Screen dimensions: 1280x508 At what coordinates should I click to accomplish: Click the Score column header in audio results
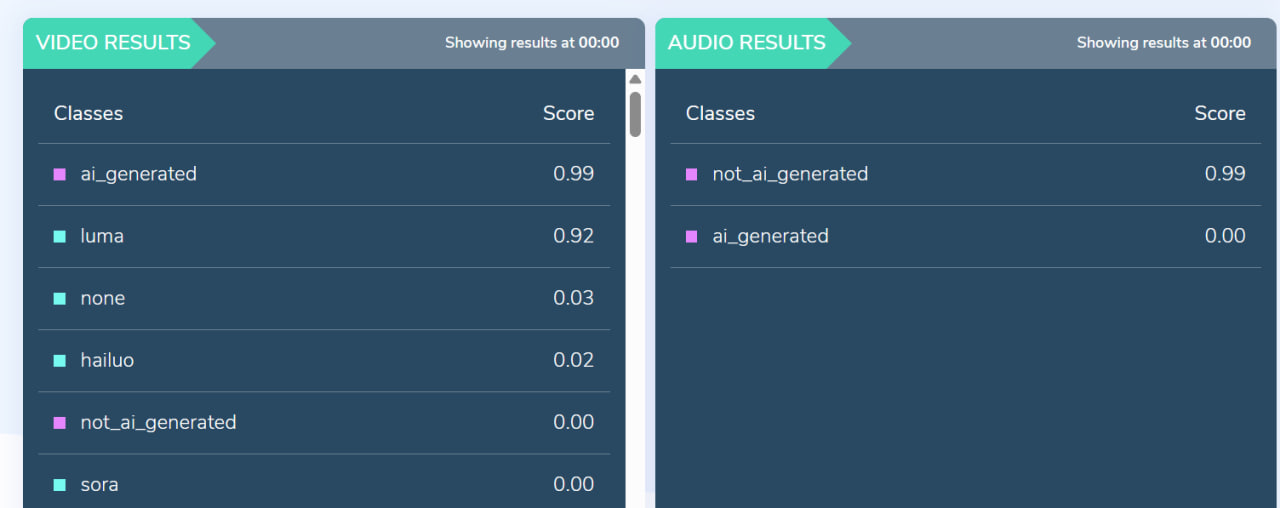(x=1219, y=113)
